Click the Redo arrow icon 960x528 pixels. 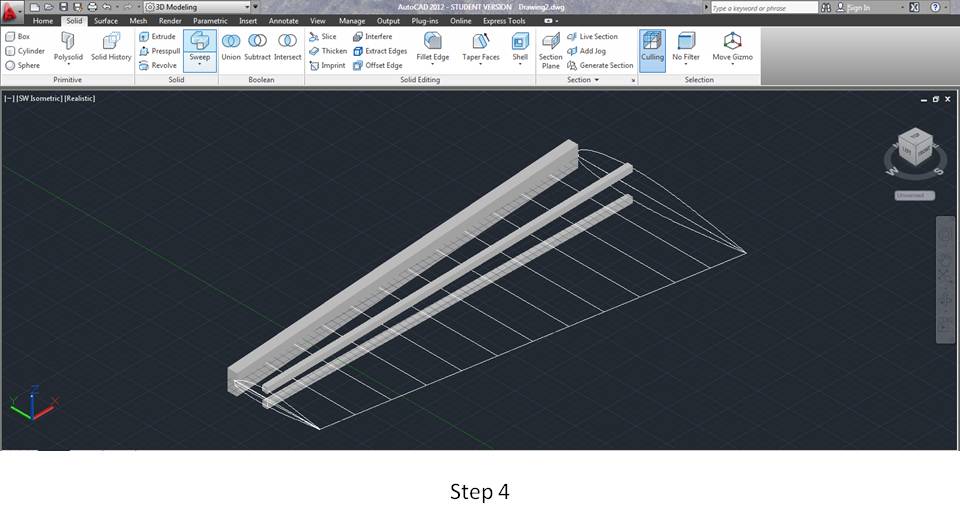127,7
